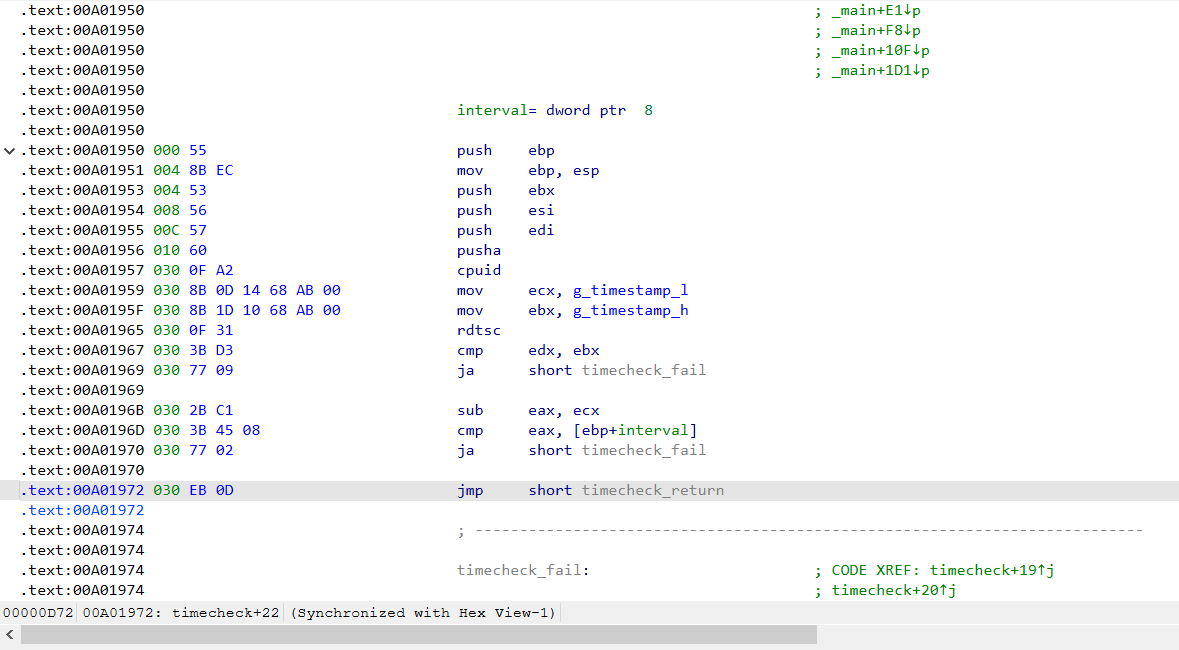
Task: Click timecheck_fail in first ja instruction
Action: 644,370
